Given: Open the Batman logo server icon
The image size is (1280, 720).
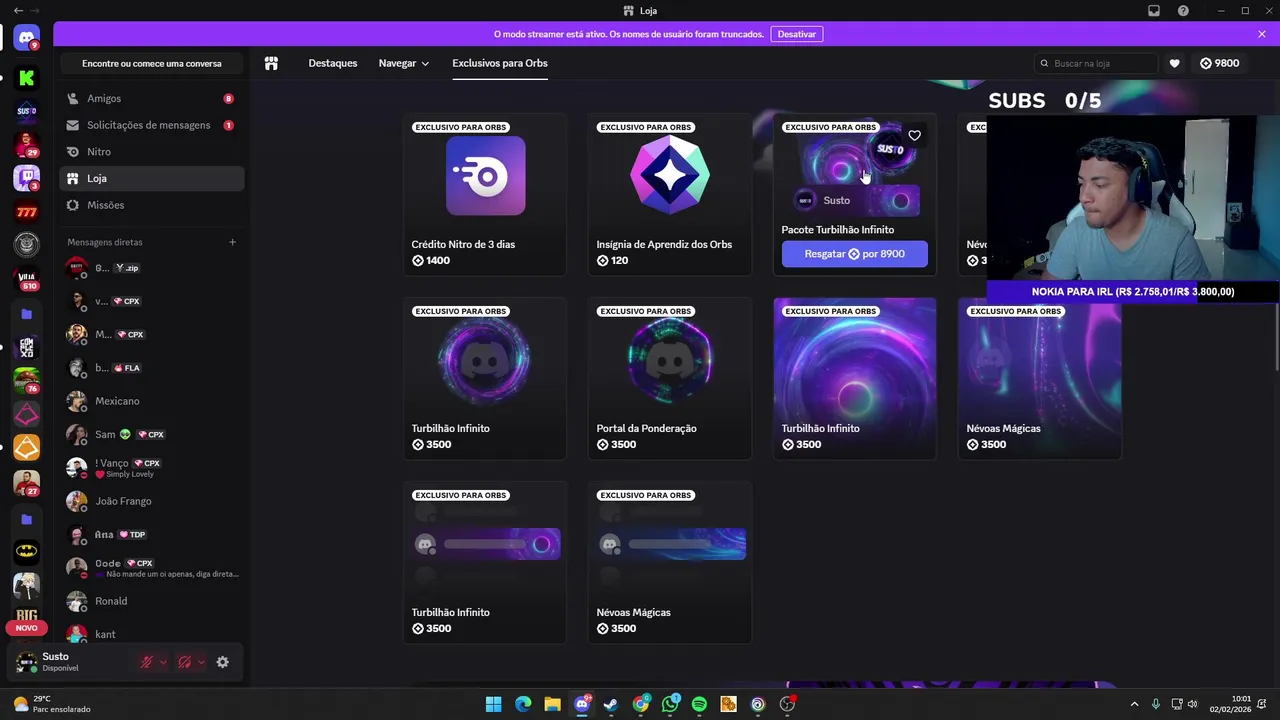Looking at the screenshot, I should click(x=26, y=550).
